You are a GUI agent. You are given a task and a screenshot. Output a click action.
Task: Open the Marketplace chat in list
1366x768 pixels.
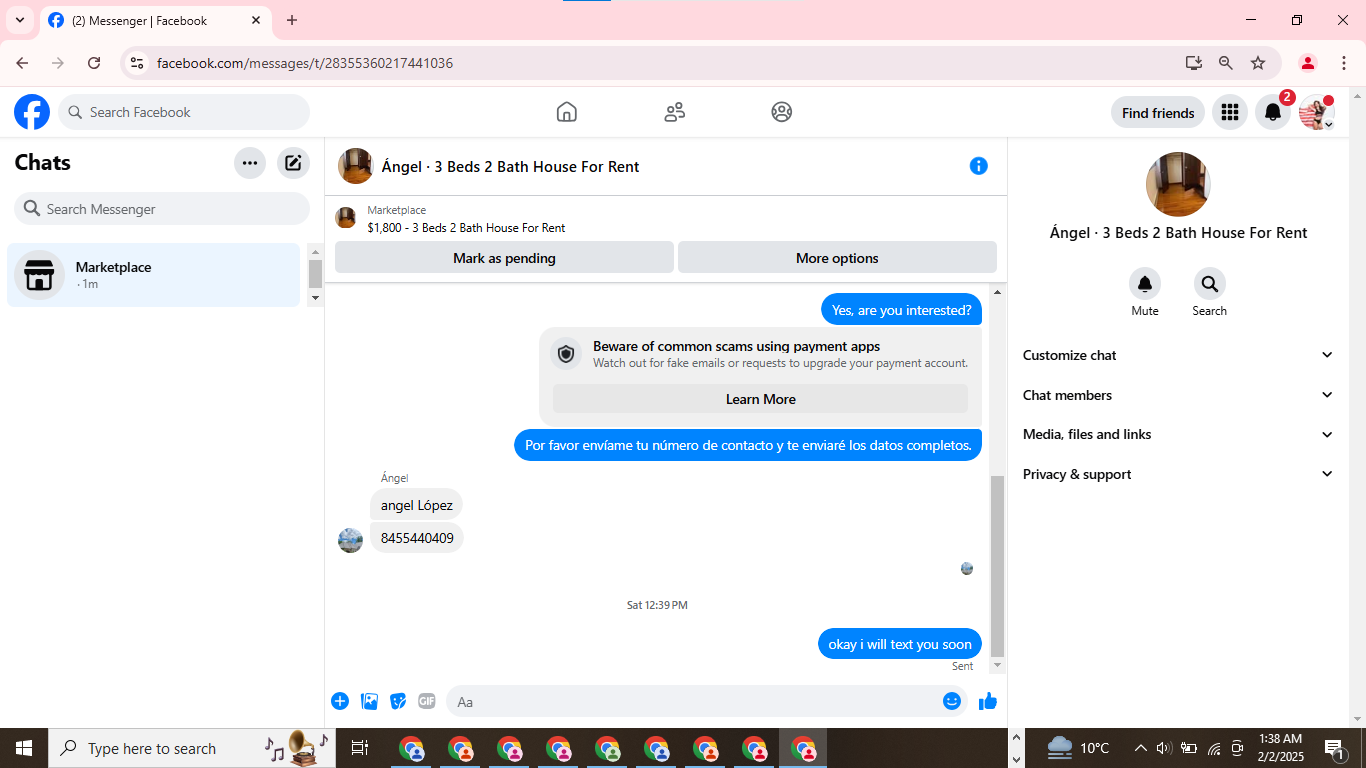(x=153, y=275)
